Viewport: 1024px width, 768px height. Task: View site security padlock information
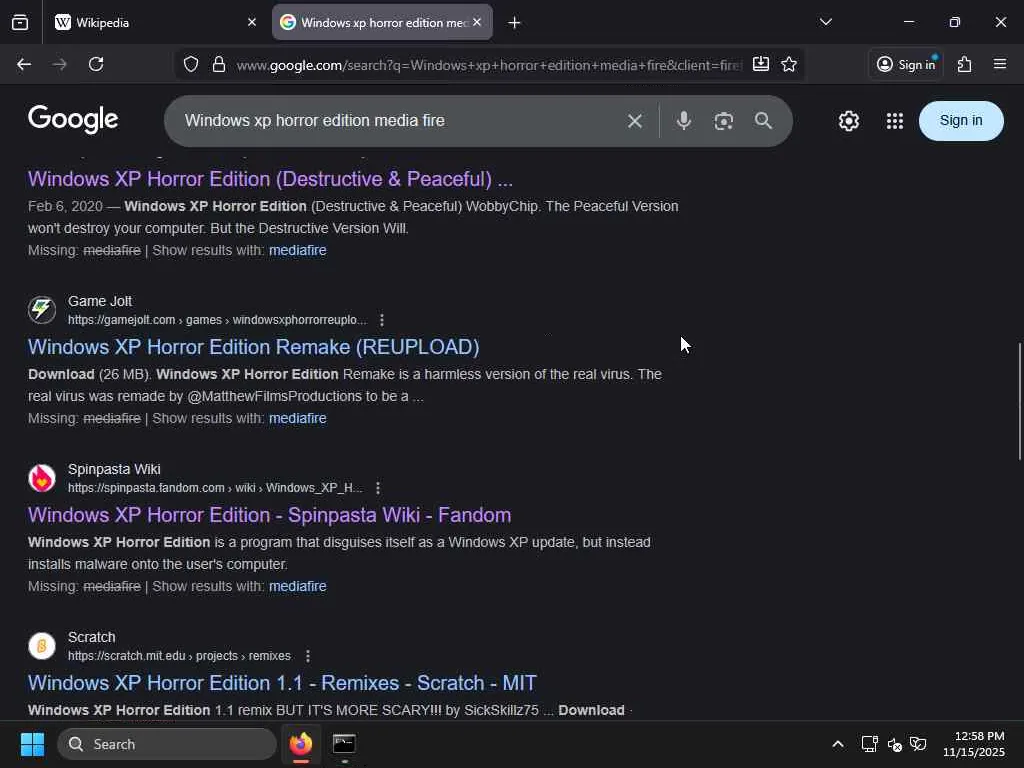click(x=219, y=64)
